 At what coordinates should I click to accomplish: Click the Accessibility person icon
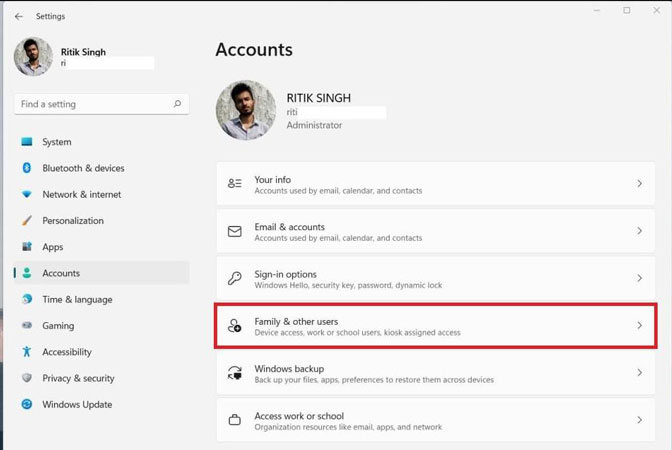click(x=27, y=352)
